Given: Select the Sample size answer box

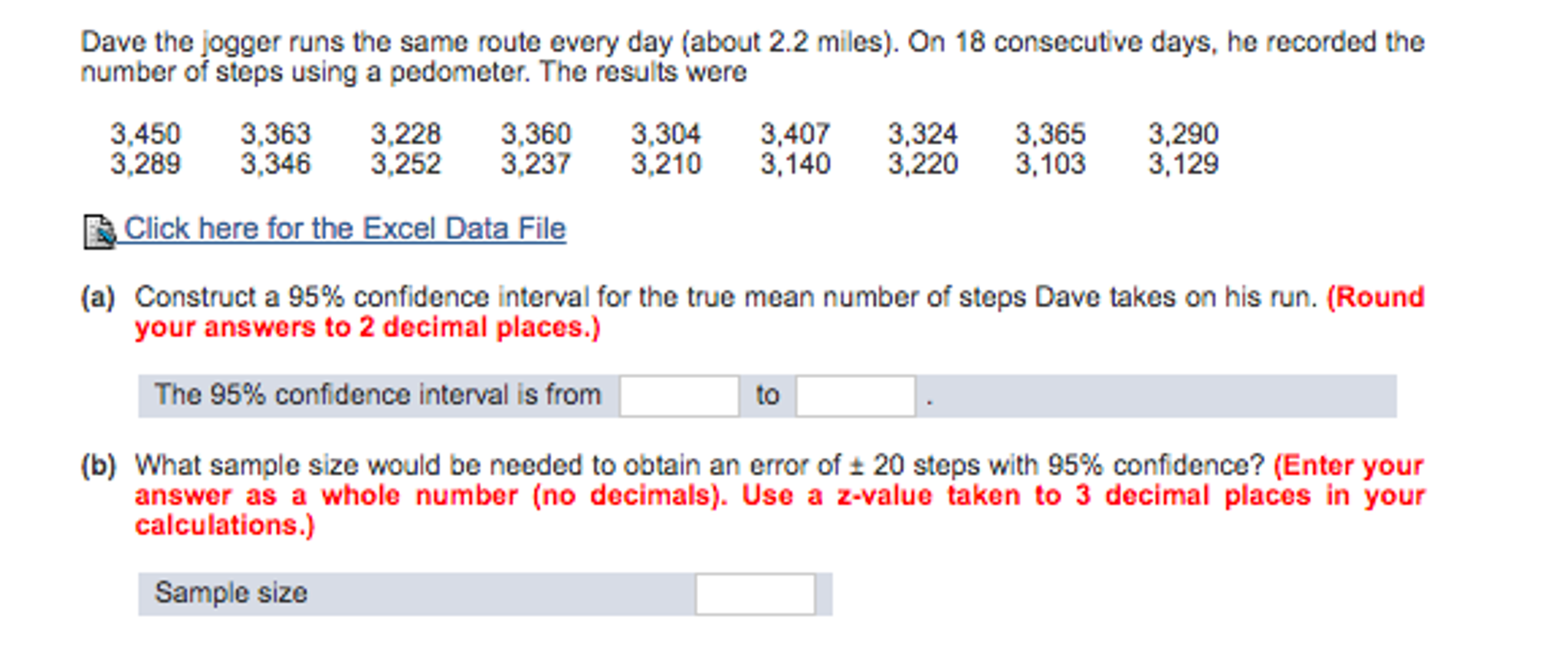Looking at the screenshot, I should point(755,594).
